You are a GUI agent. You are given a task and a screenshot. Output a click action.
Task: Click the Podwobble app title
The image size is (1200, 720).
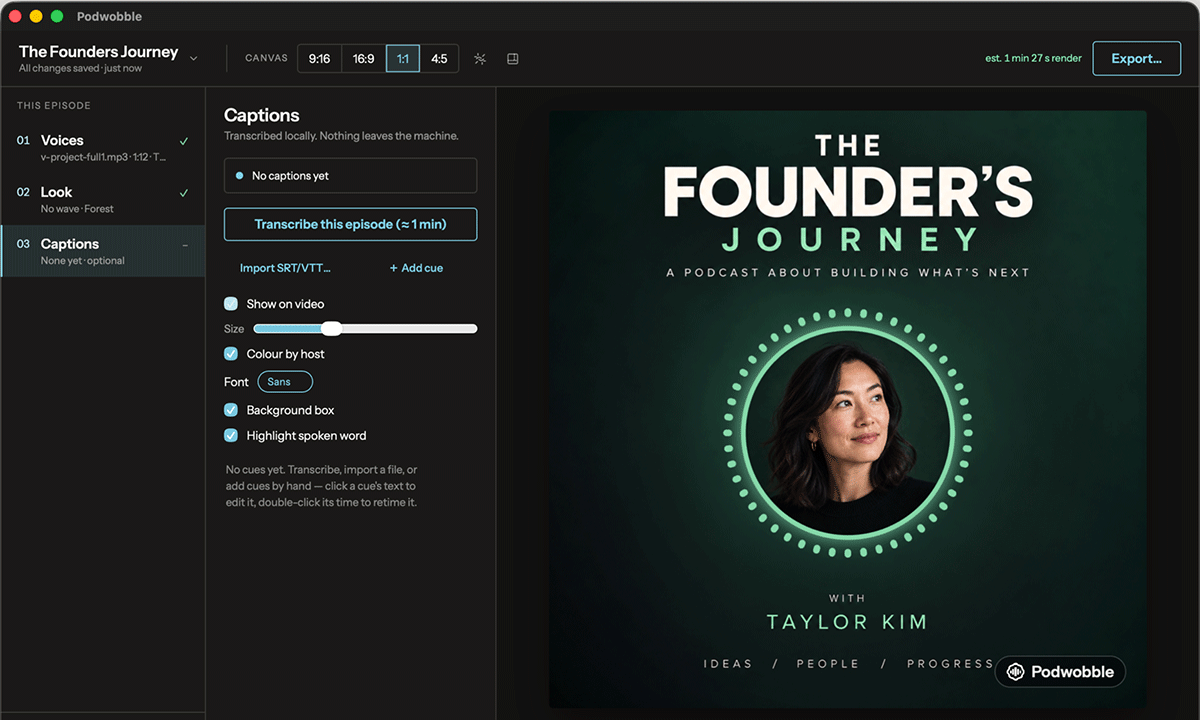[x=109, y=16]
